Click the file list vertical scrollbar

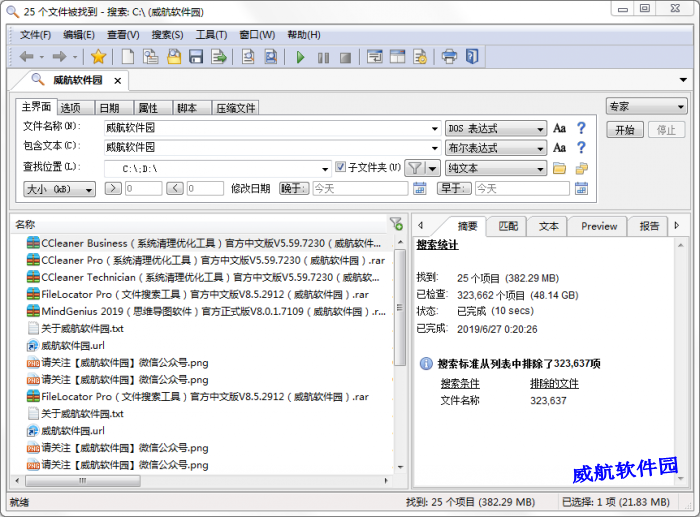pos(400,307)
